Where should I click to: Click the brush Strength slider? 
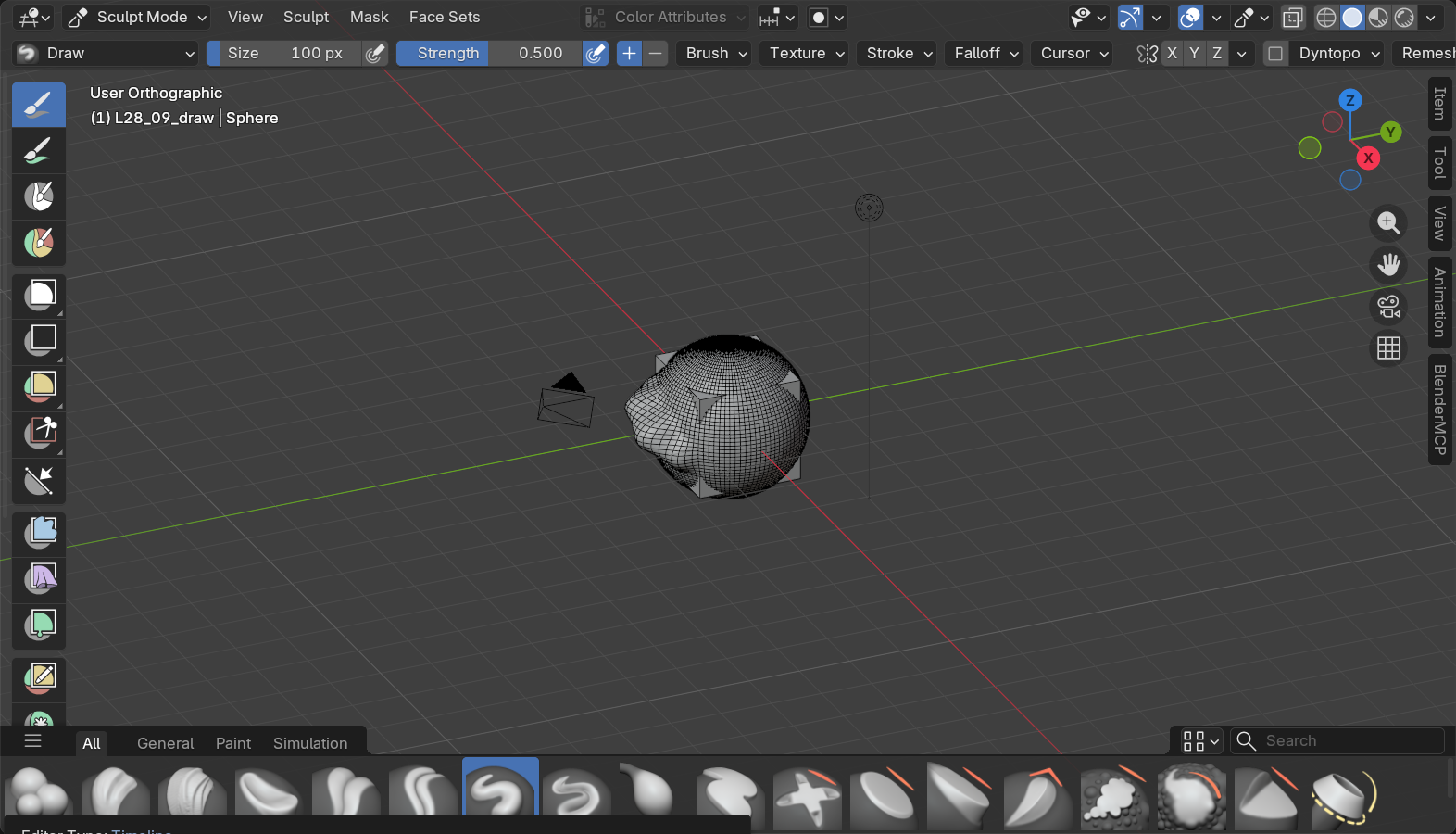click(489, 54)
